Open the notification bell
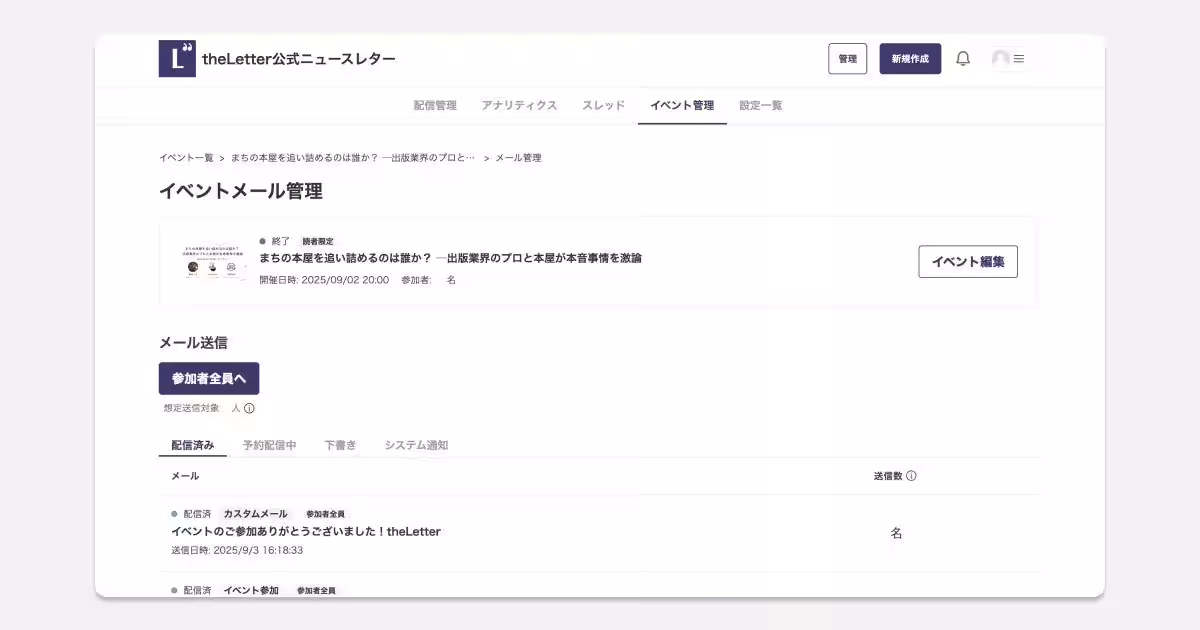 pyautogui.click(x=963, y=59)
